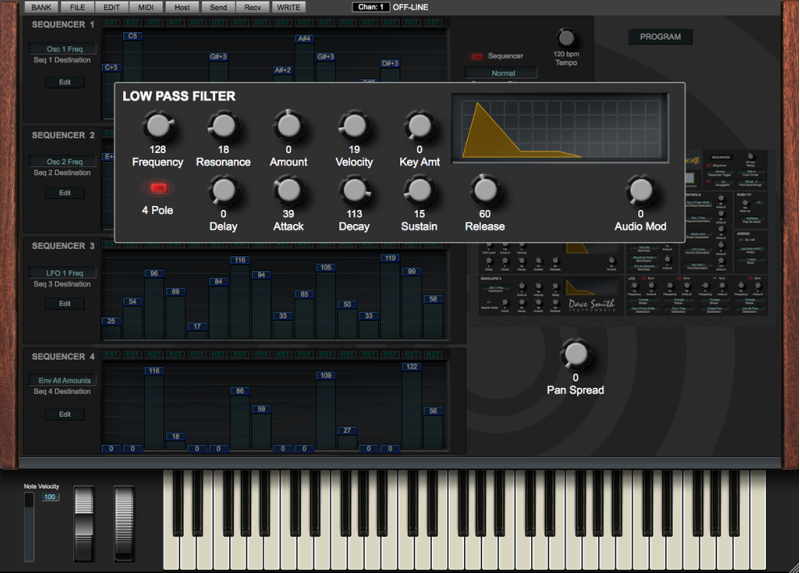Open the BANK menu
Screen dimensions: 800x573
(x=41, y=7)
